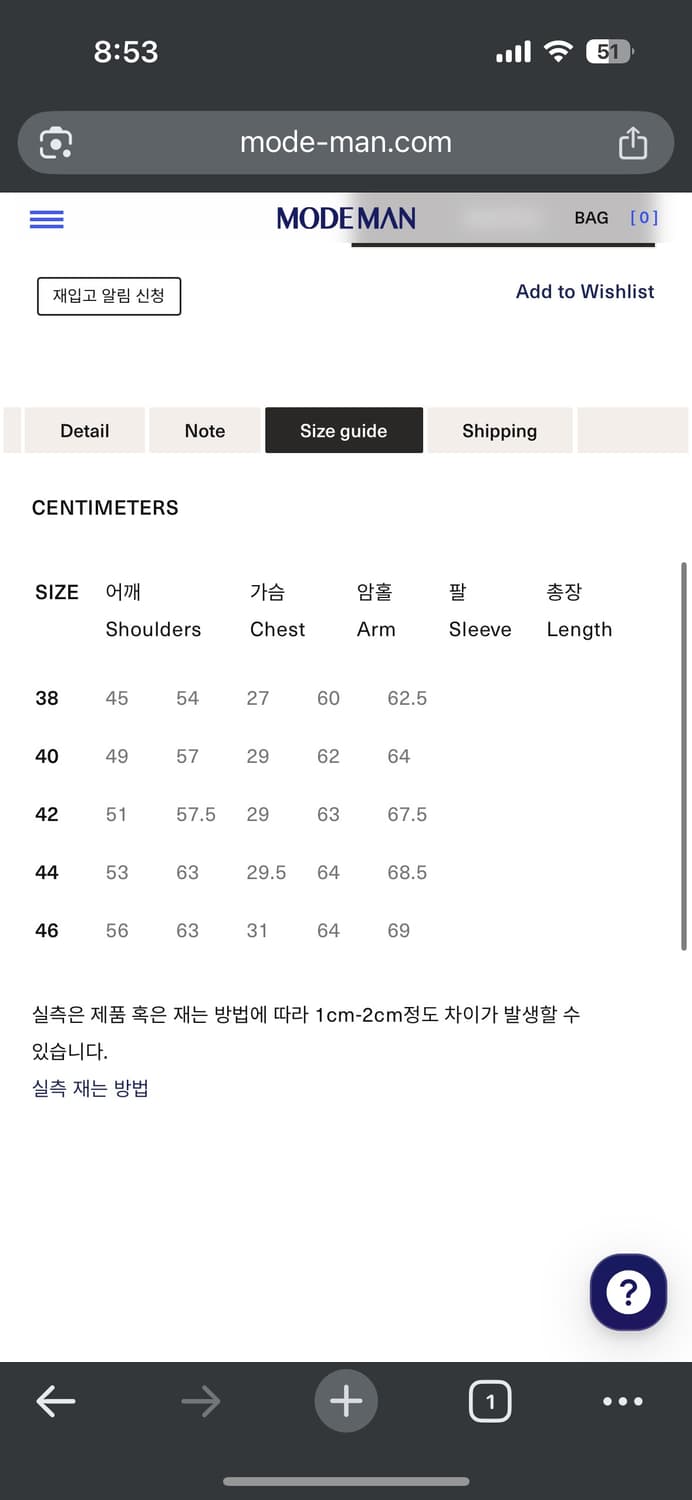The image size is (692, 1500).
Task: Open the tab switcher showing 1 tab
Action: pyautogui.click(x=490, y=1401)
